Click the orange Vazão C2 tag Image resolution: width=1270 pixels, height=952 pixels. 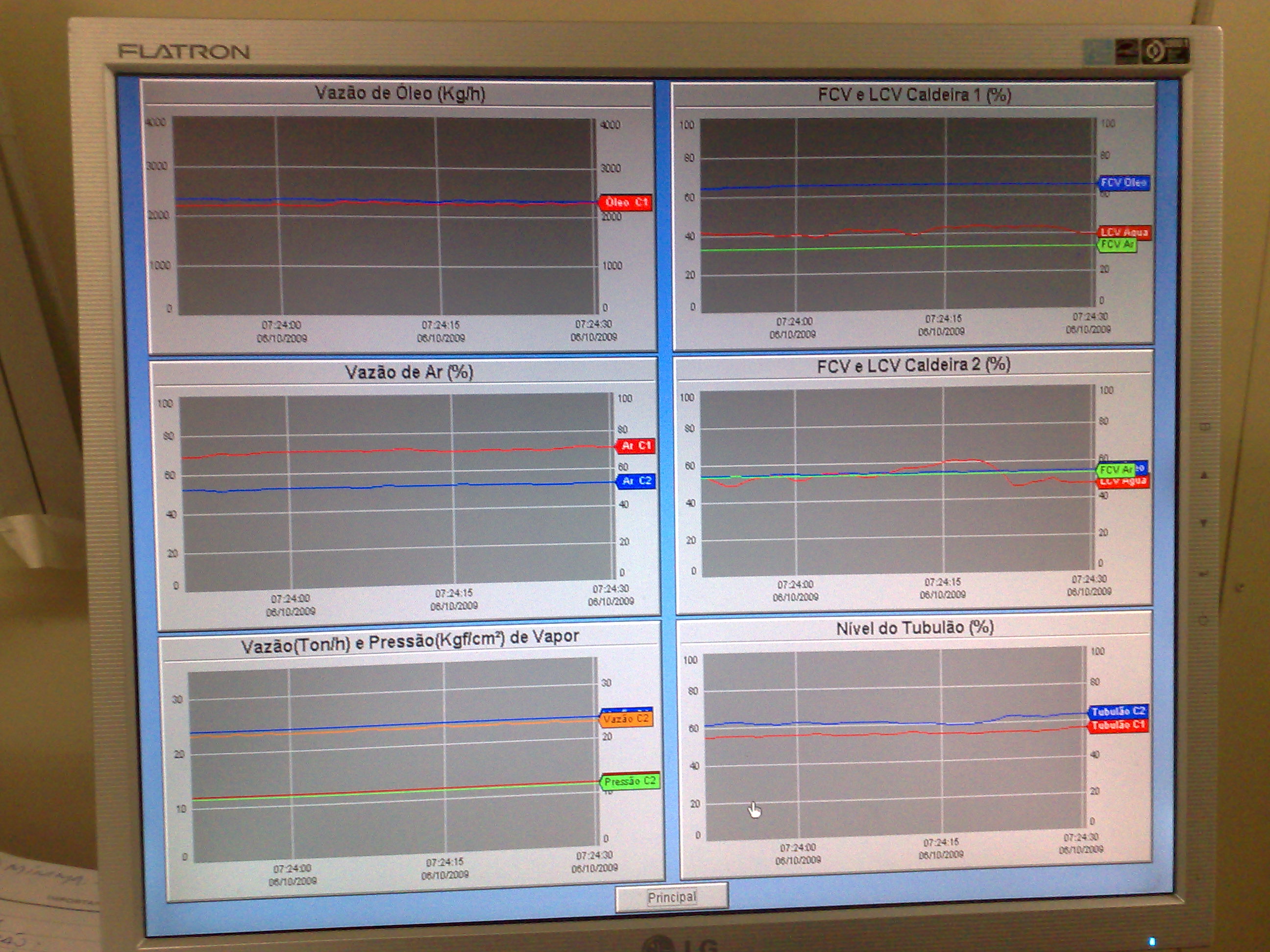626,719
